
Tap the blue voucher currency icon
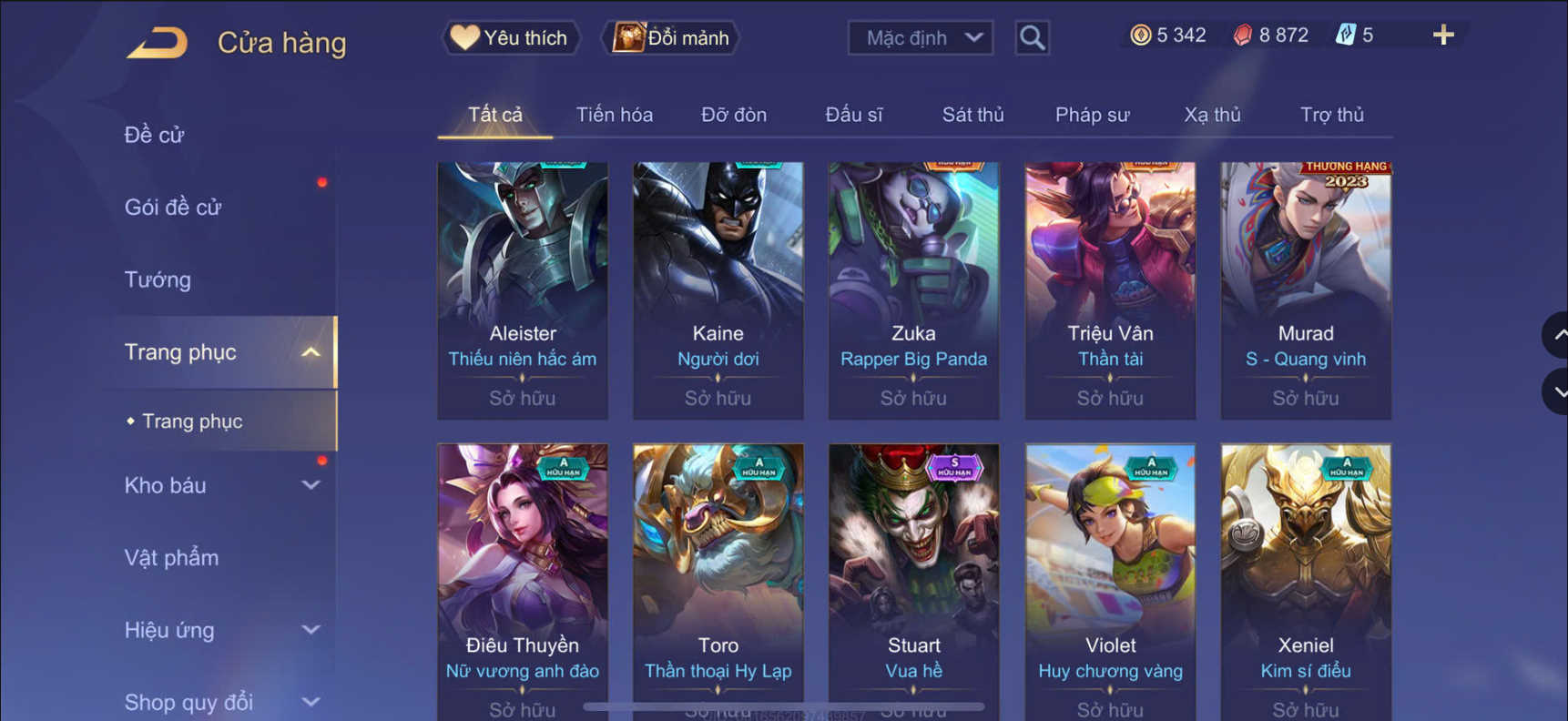(x=1346, y=36)
